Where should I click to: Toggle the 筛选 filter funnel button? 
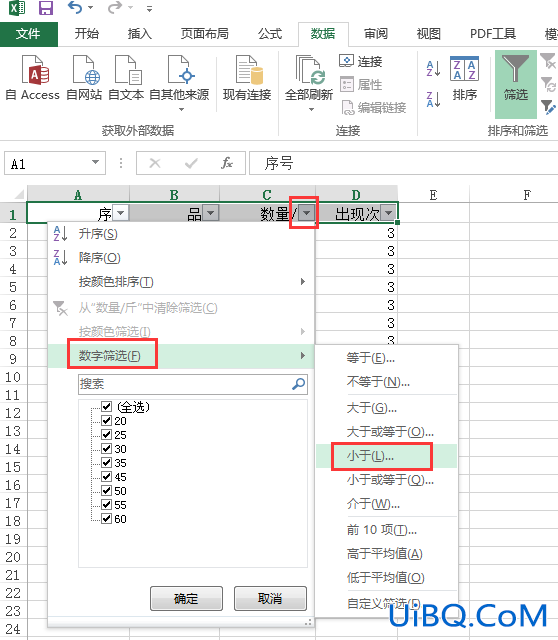[516, 84]
